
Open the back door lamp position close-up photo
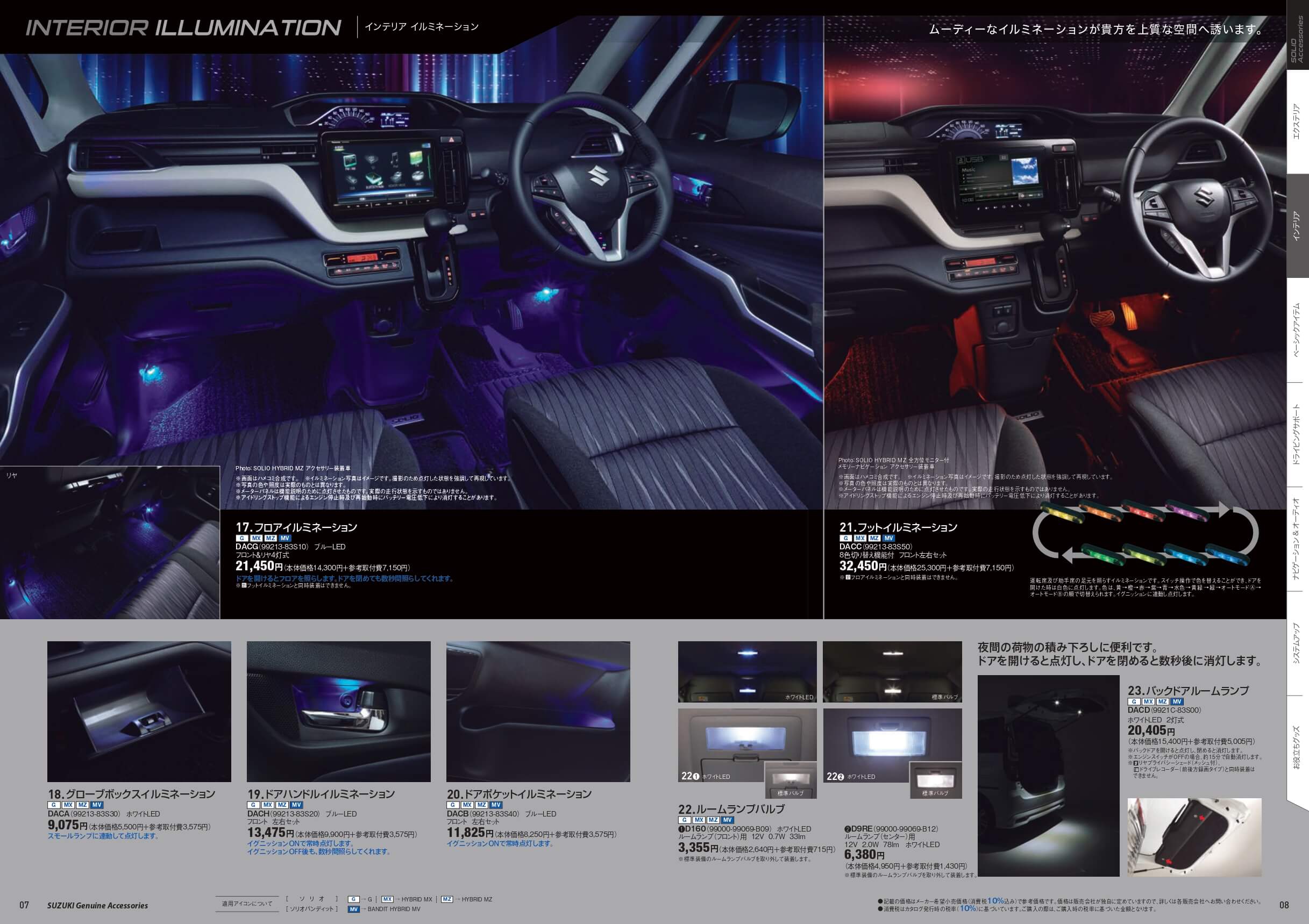point(1194,837)
